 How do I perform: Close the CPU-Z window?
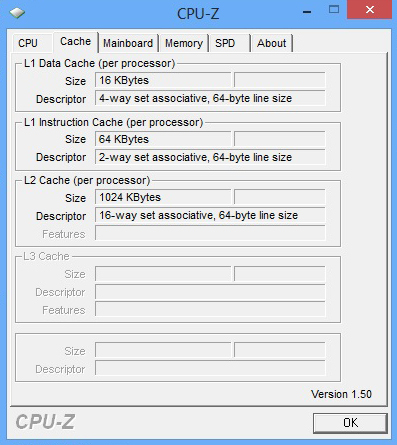pyautogui.click(x=369, y=10)
